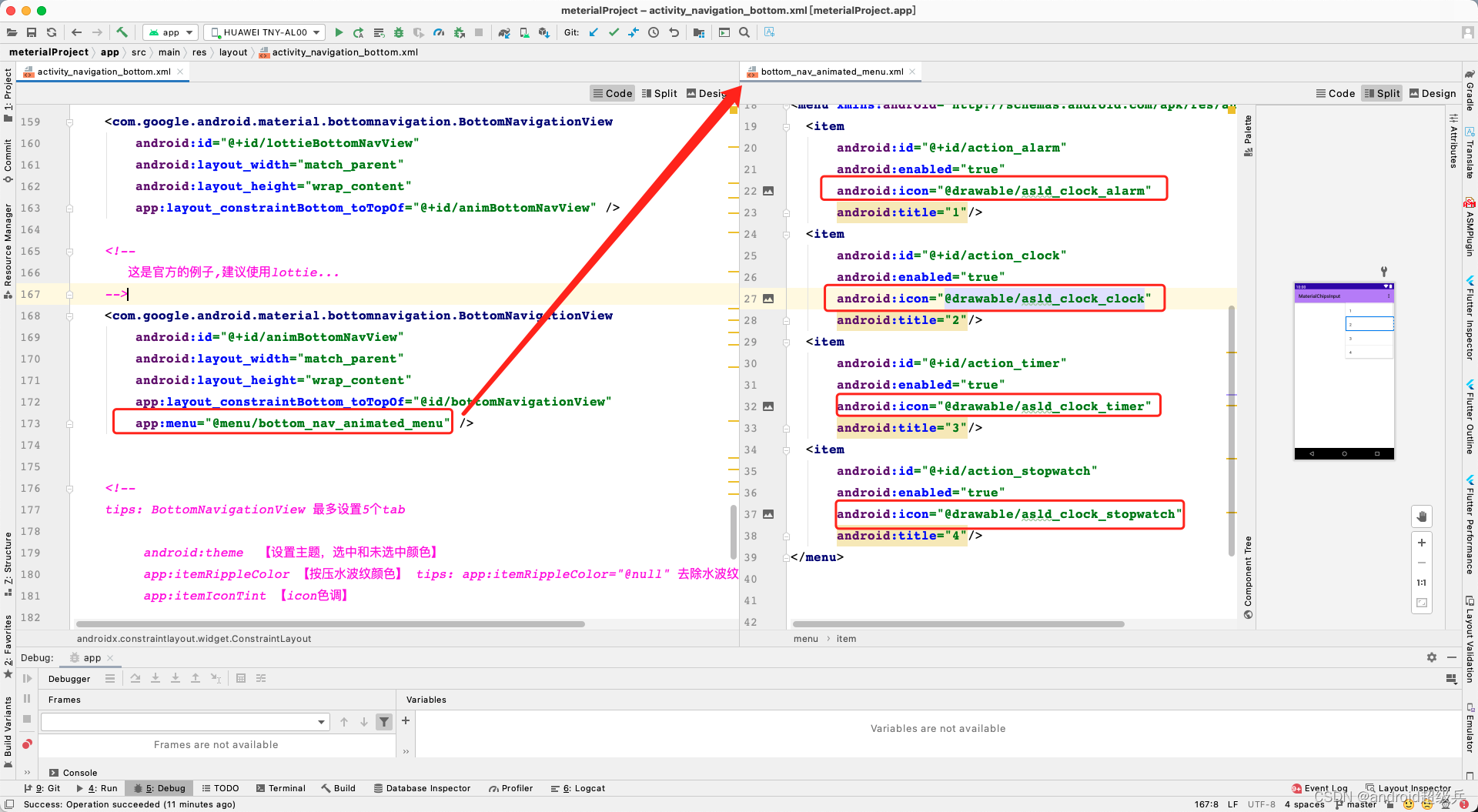Open the Frames thread combo box
The height and width of the screenshot is (812, 1478).
(185, 721)
